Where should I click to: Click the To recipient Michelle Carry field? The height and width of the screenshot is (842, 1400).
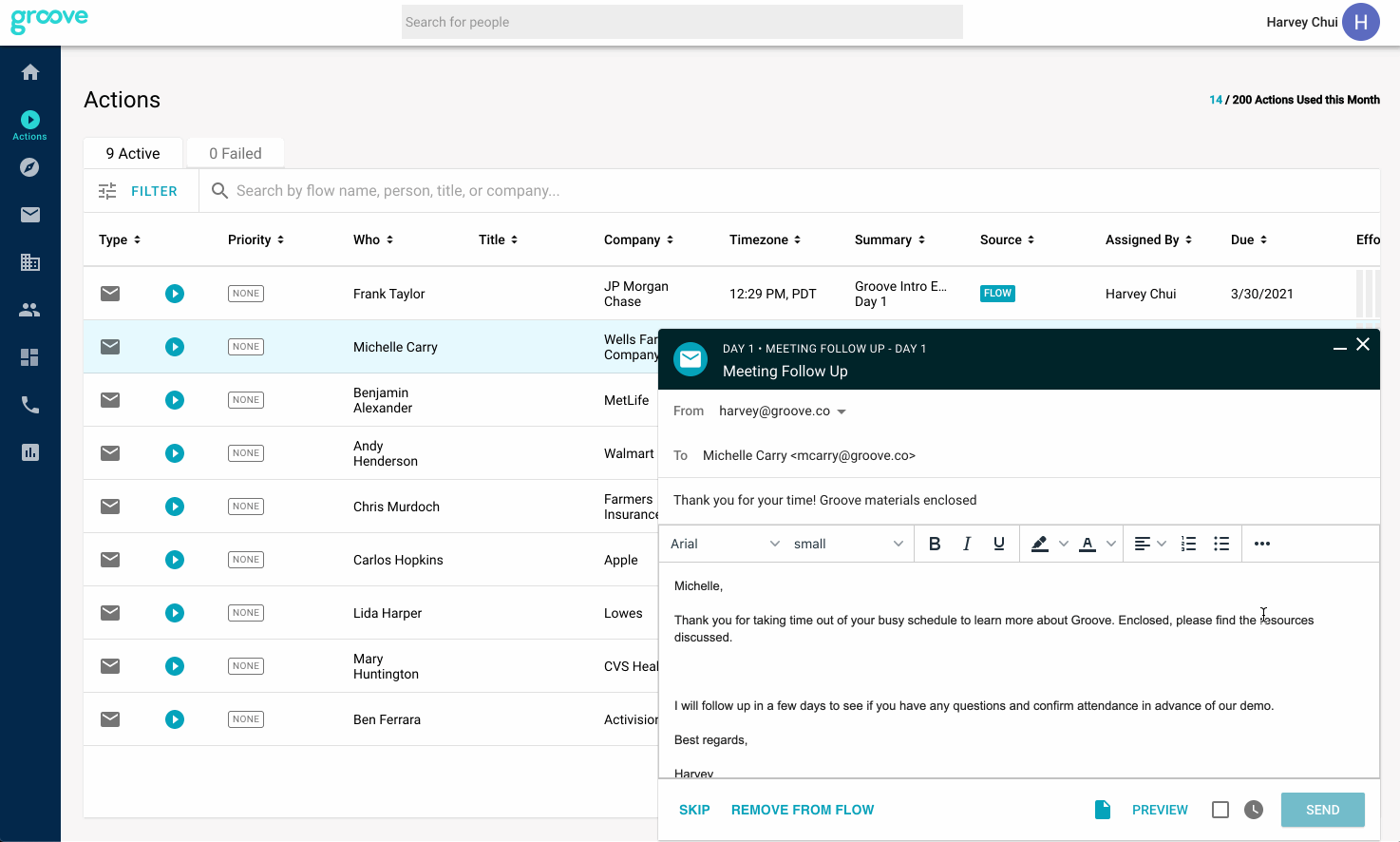pos(809,456)
